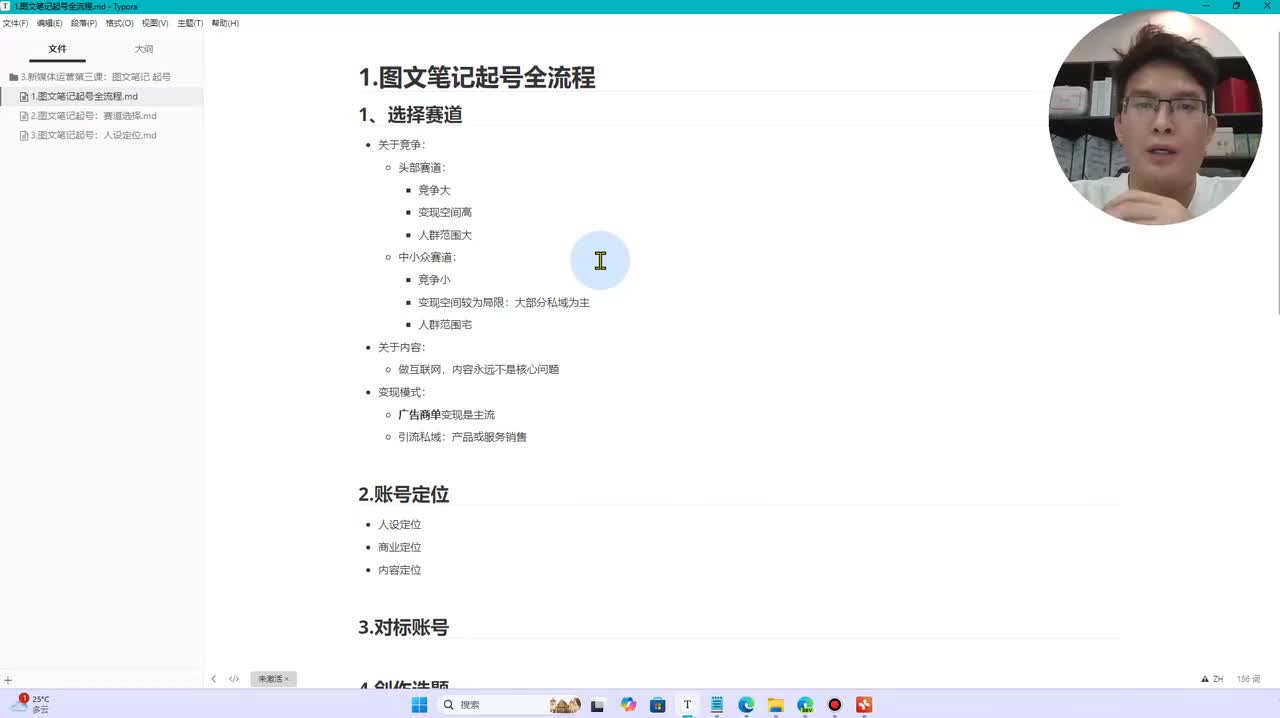
Task: Open Copilot from the taskbar
Action: pos(628,705)
